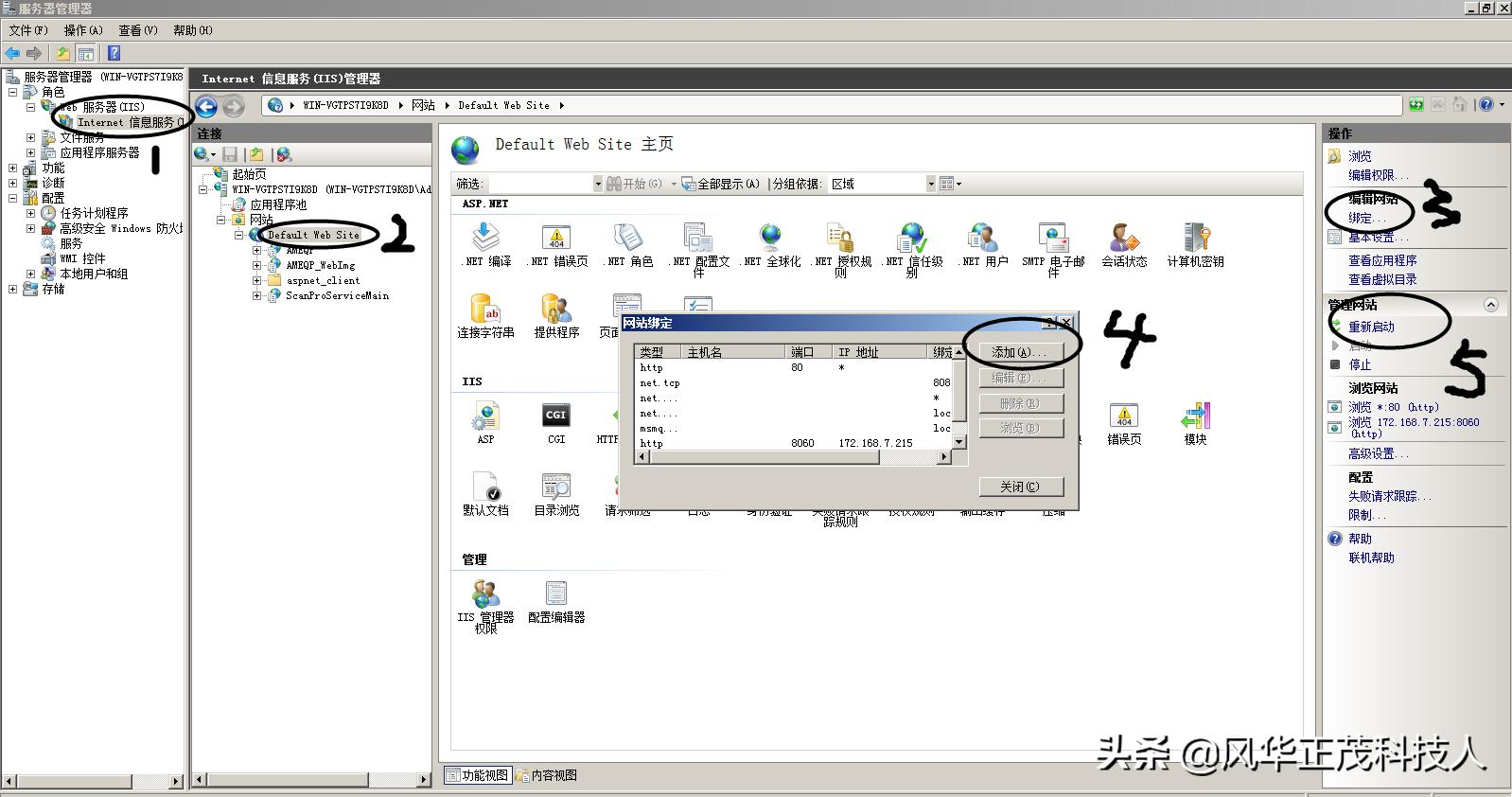This screenshot has width=1512, height=797.
Task: Open the 默认文档 icon
Action: [485, 487]
